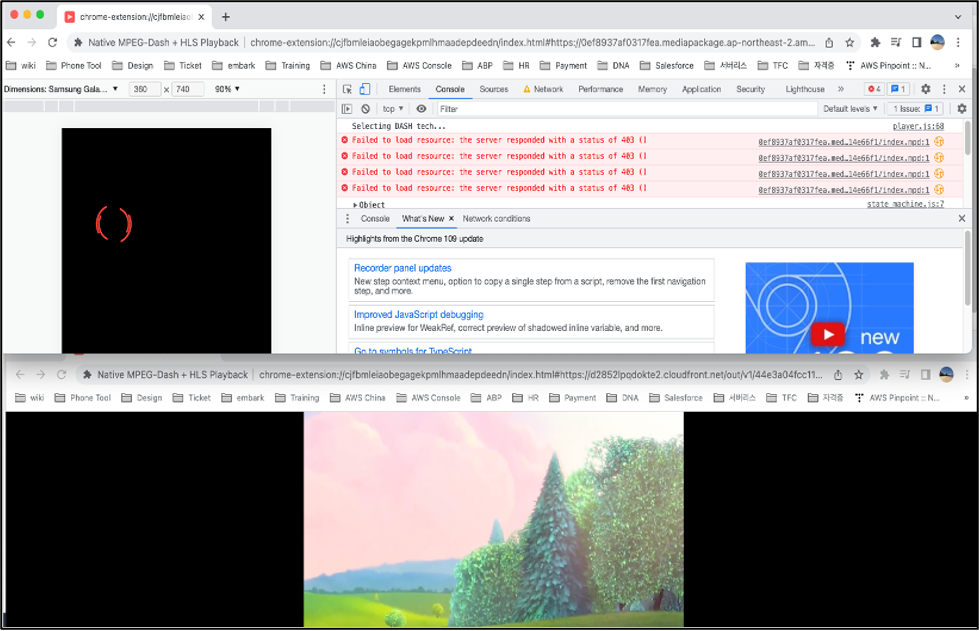Switch to the Security tab
The width and height of the screenshot is (979, 631).
(x=750, y=89)
